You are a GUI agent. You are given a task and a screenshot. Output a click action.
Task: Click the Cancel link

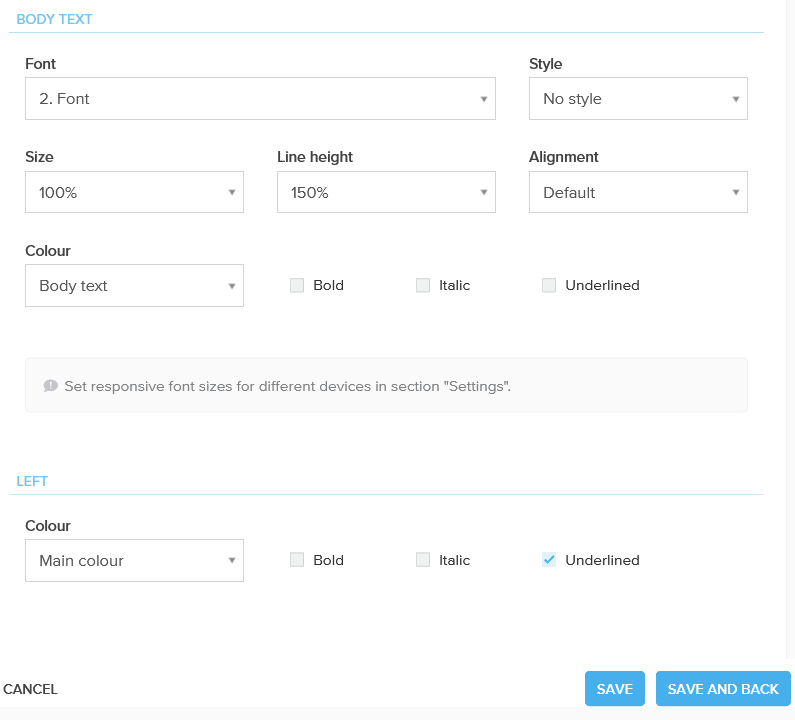click(31, 689)
